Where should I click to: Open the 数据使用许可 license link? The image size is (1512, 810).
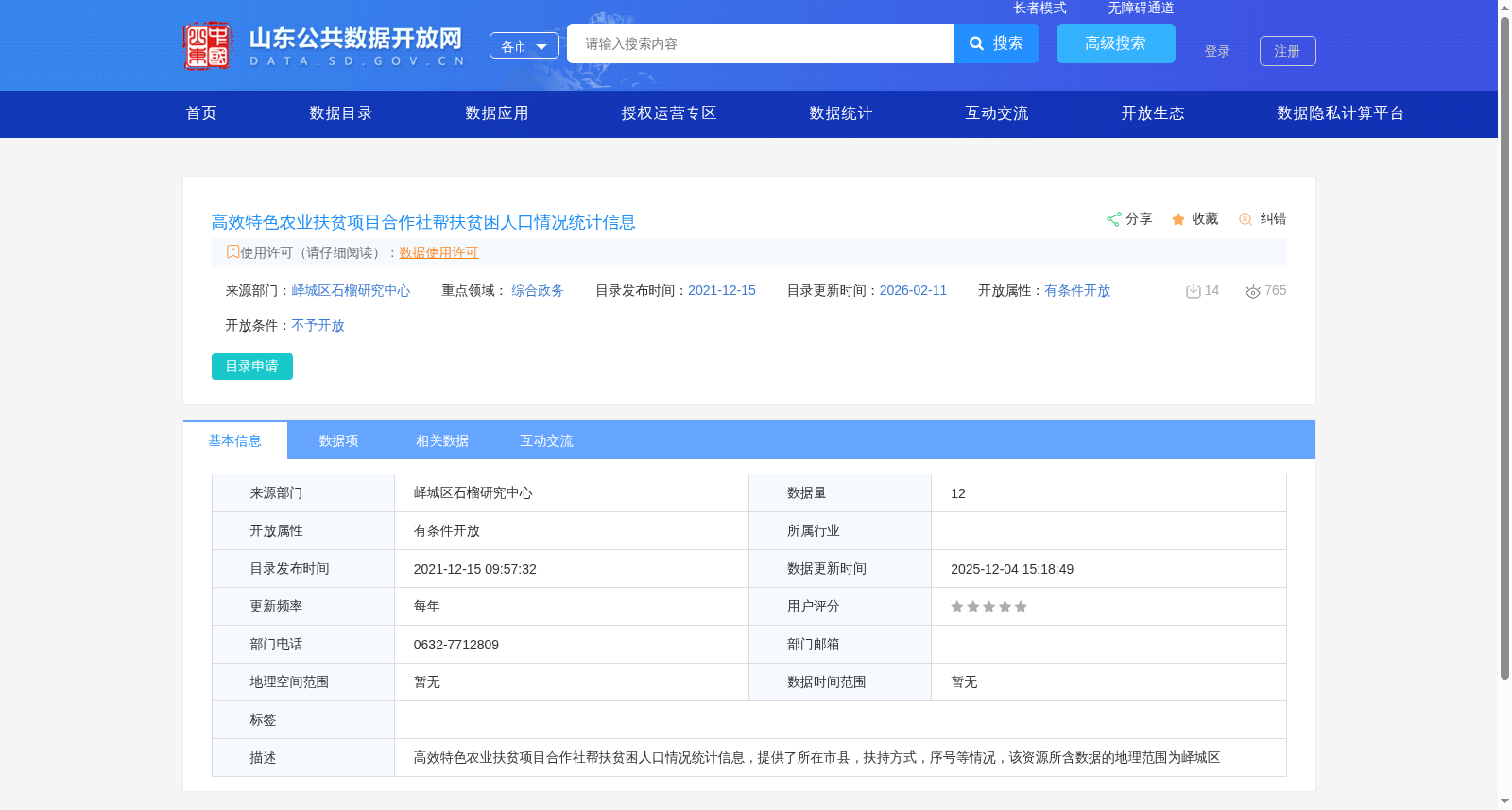pos(438,253)
